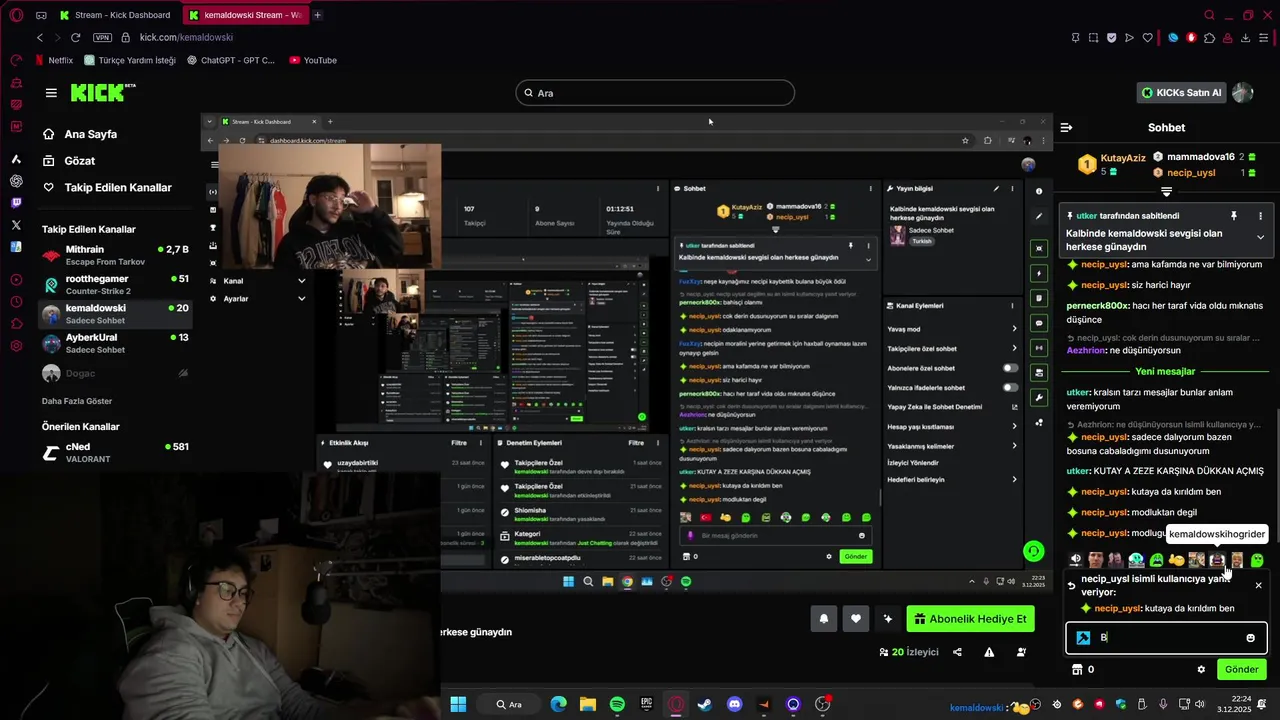Image resolution: width=1280 pixels, height=720 pixels.
Task: Go back in Opera browser
Action: pyautogui.click(x=40, y=37)
